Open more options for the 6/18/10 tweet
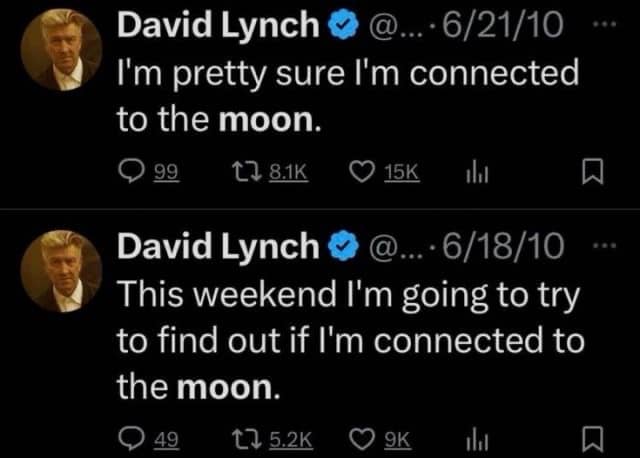This screenshot has width=640, height=458. click(604, 246)
